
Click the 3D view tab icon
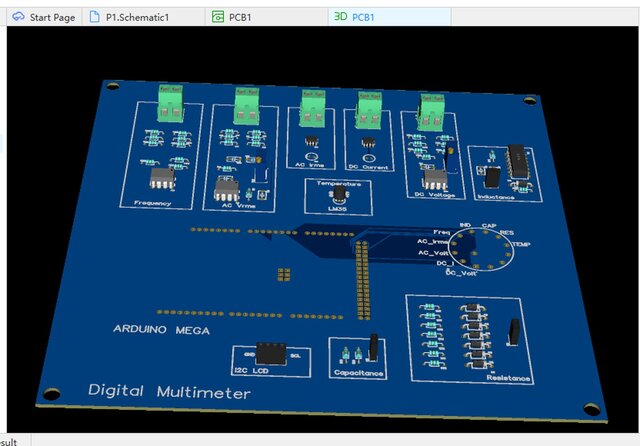(x=340, y=16)
